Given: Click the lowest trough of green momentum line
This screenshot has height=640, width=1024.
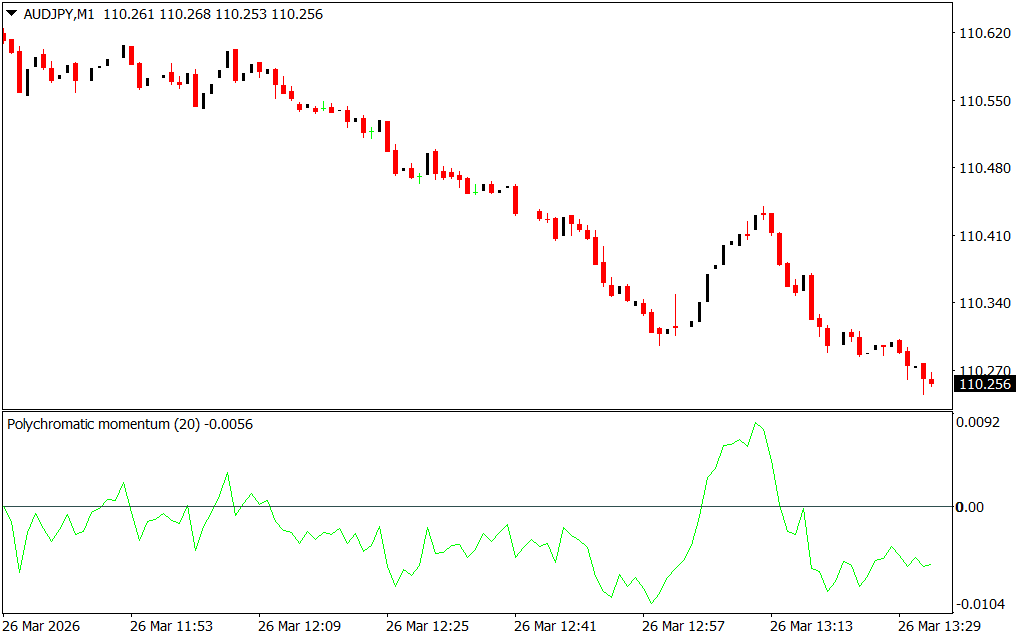Looking at the screenshot, I should (x=652, y=603).
